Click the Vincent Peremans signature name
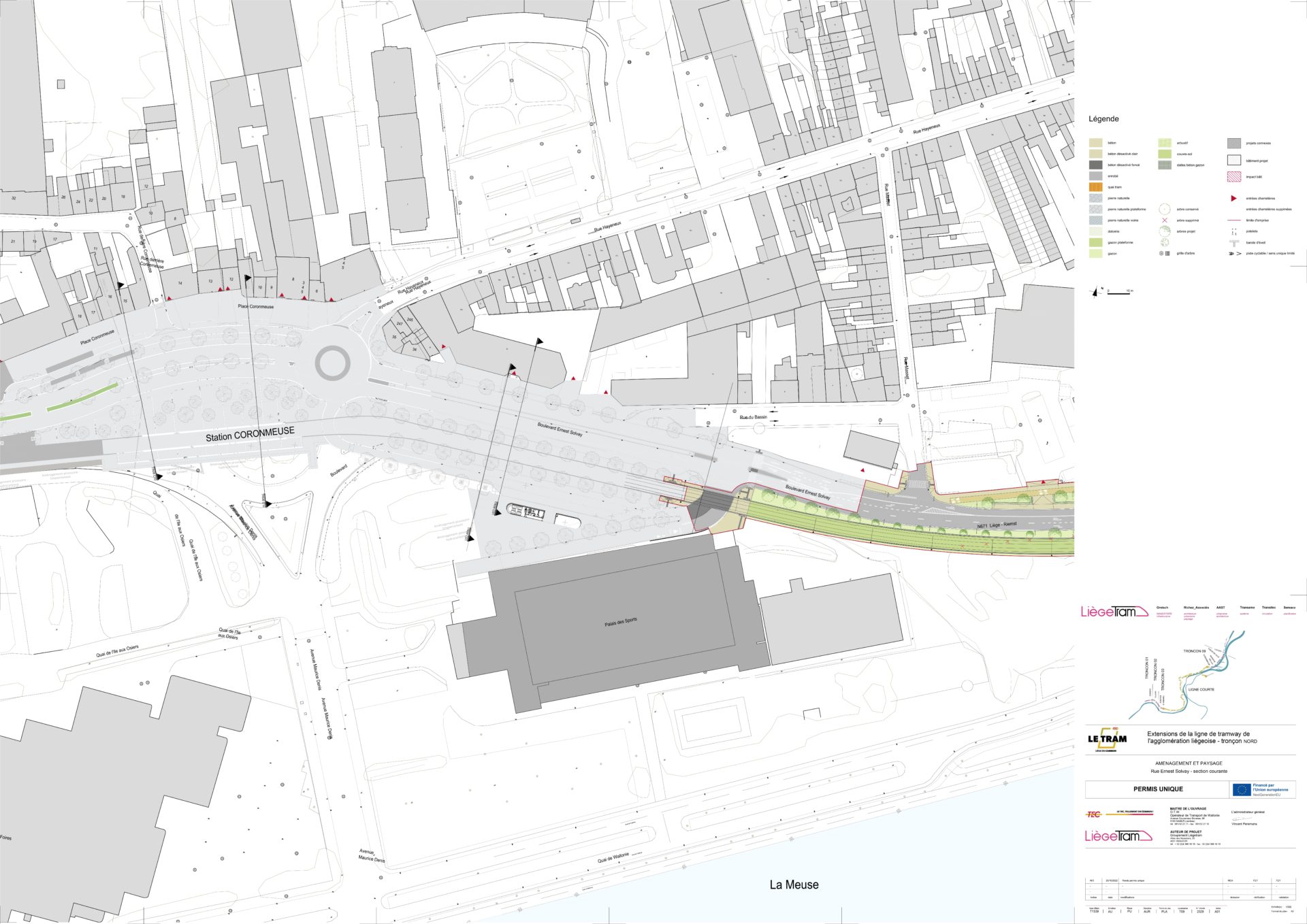Image resolution: width=1307 pixels, height=924 pixels. (1244, 824)
